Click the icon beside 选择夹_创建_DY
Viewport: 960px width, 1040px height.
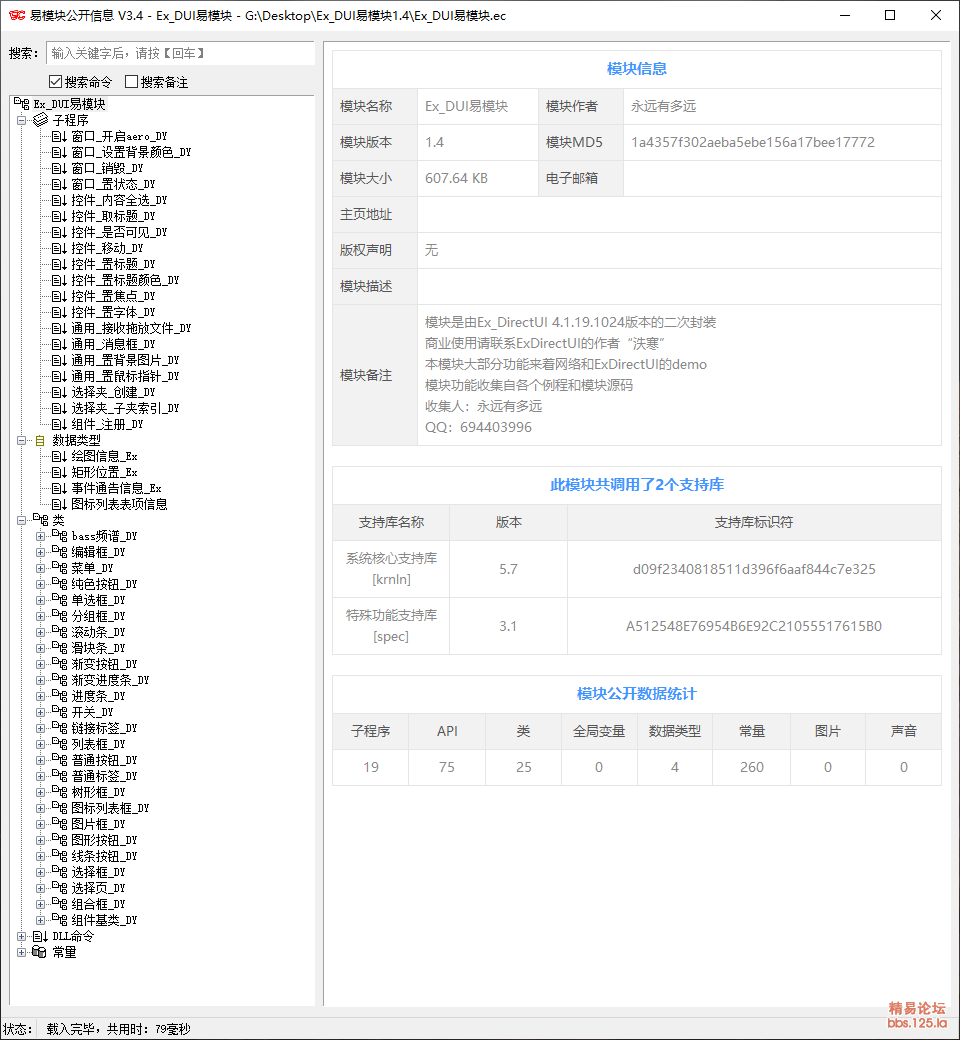[59, 392]
